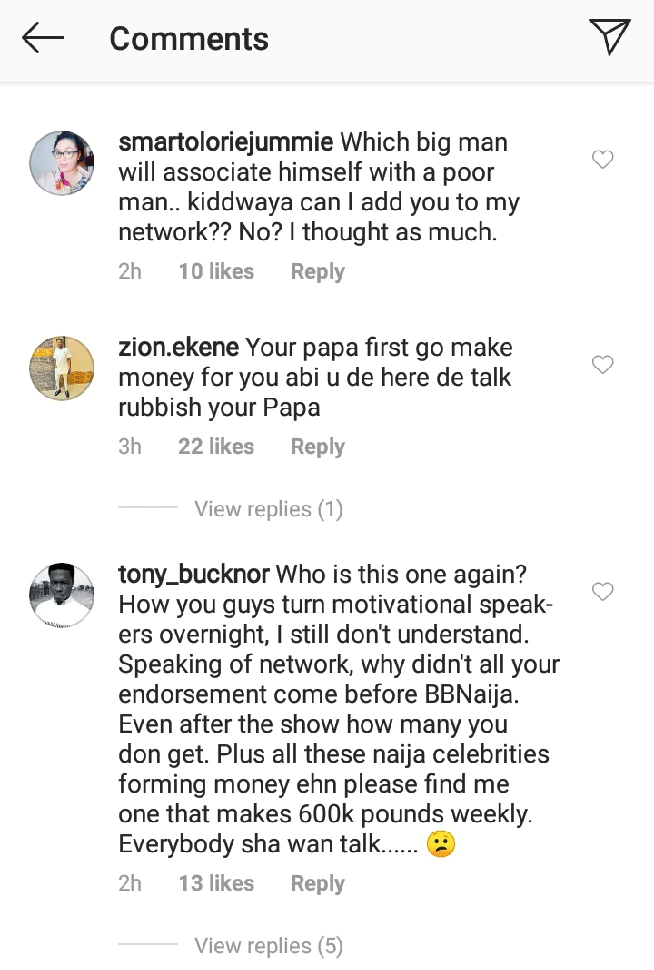This screenshot has height=970, width=654.
Task: Reply to zion.ekene's comment
Action: 317,447
